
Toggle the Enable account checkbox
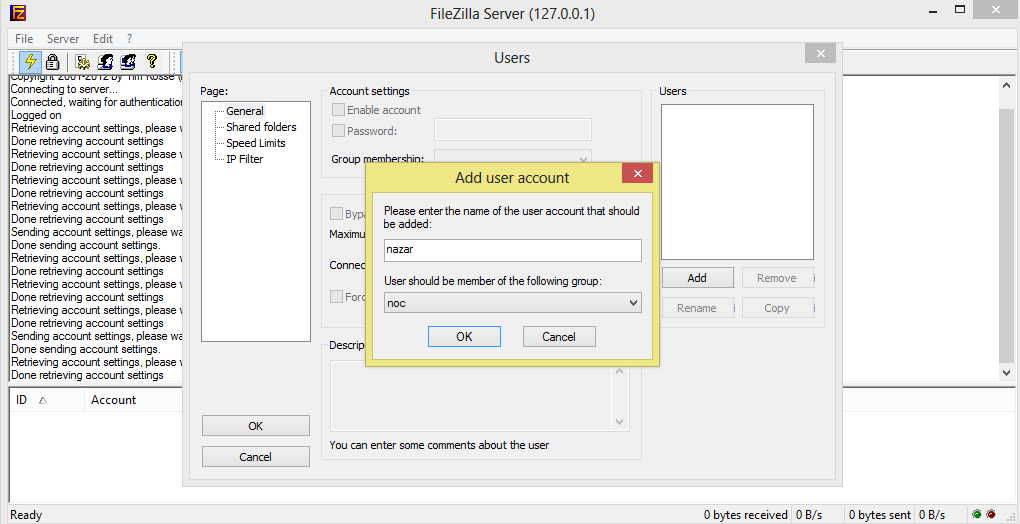click(338, 110)
